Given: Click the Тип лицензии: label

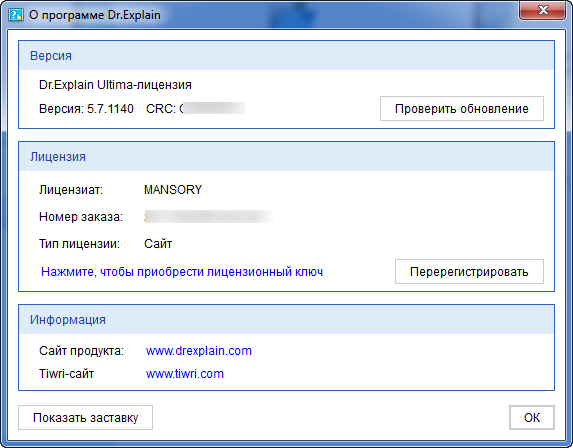Looking at the screenshot, I should pos(79,244).
